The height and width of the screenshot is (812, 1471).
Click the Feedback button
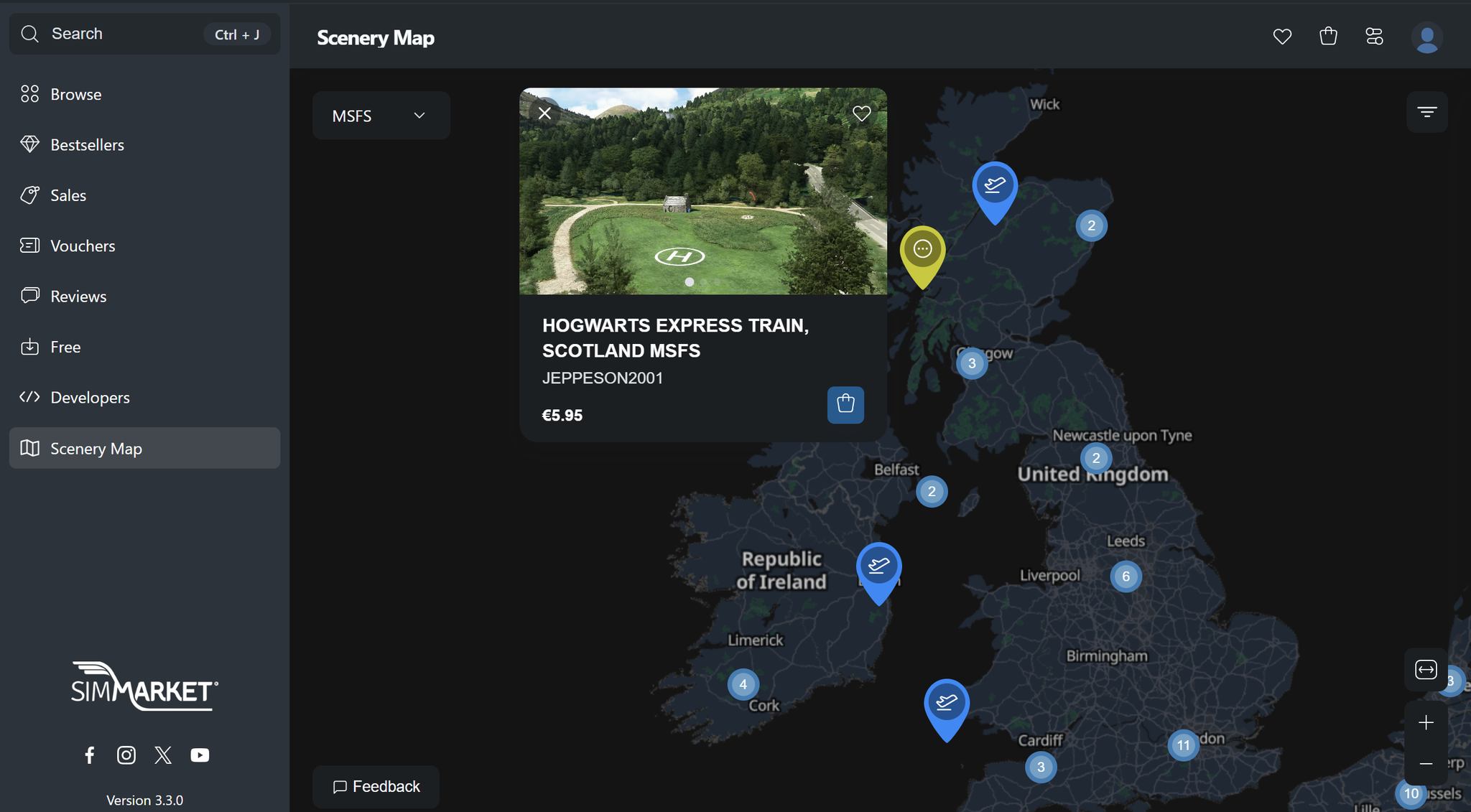[376, 787]
